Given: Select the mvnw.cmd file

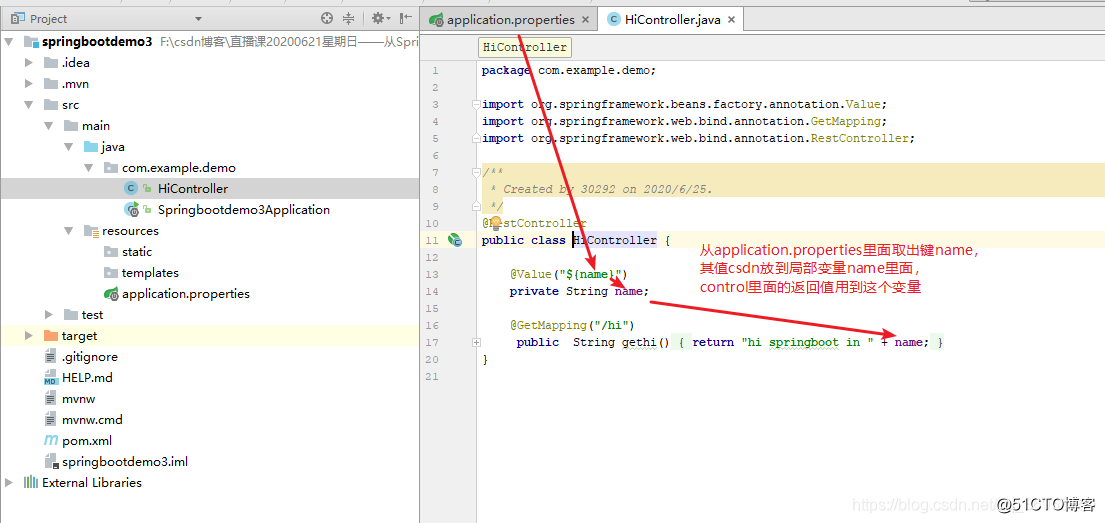Looking at the screenshot, I should [x=92, y=420].
